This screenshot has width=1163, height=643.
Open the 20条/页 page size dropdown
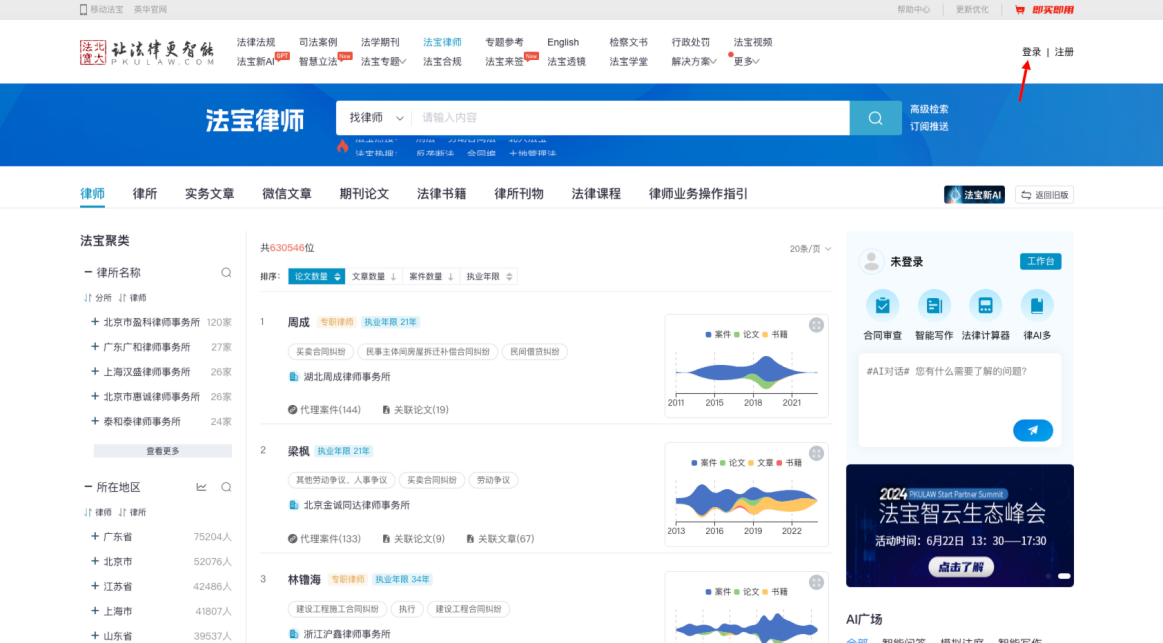[x=810, y=248]
